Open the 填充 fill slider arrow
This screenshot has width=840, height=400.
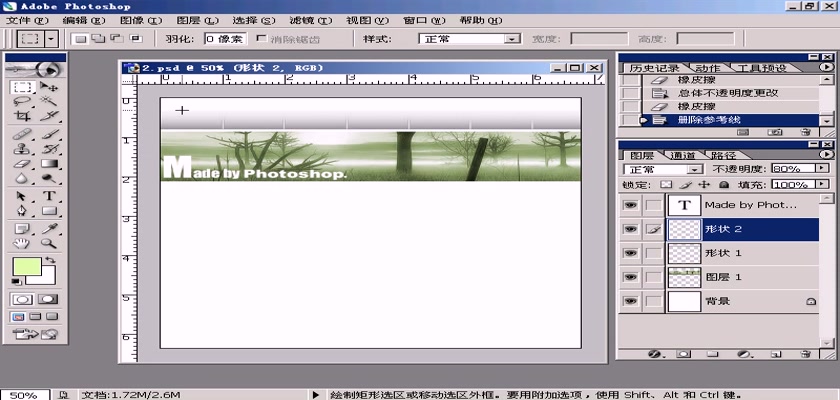click(822, 184)
